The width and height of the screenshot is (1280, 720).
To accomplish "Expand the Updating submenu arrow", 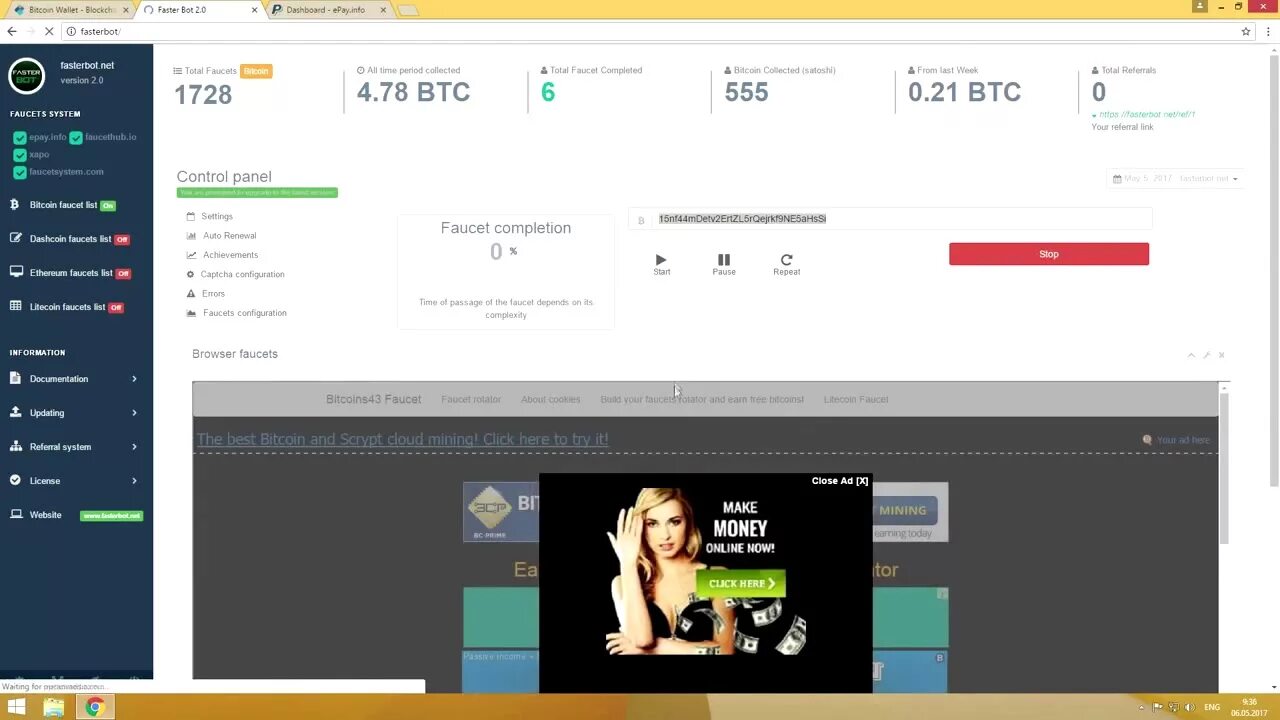I will tap(134, 413).
